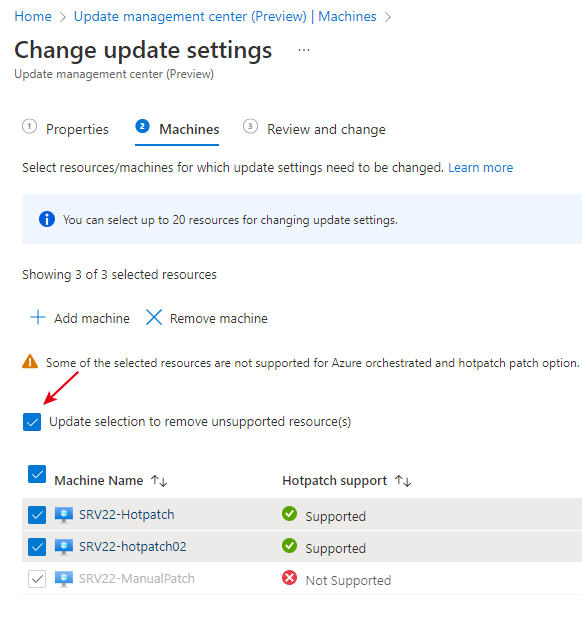The image size is (582, 622).
Task: Click the X icon for Remove machine
Action: [x=154, y=317]
